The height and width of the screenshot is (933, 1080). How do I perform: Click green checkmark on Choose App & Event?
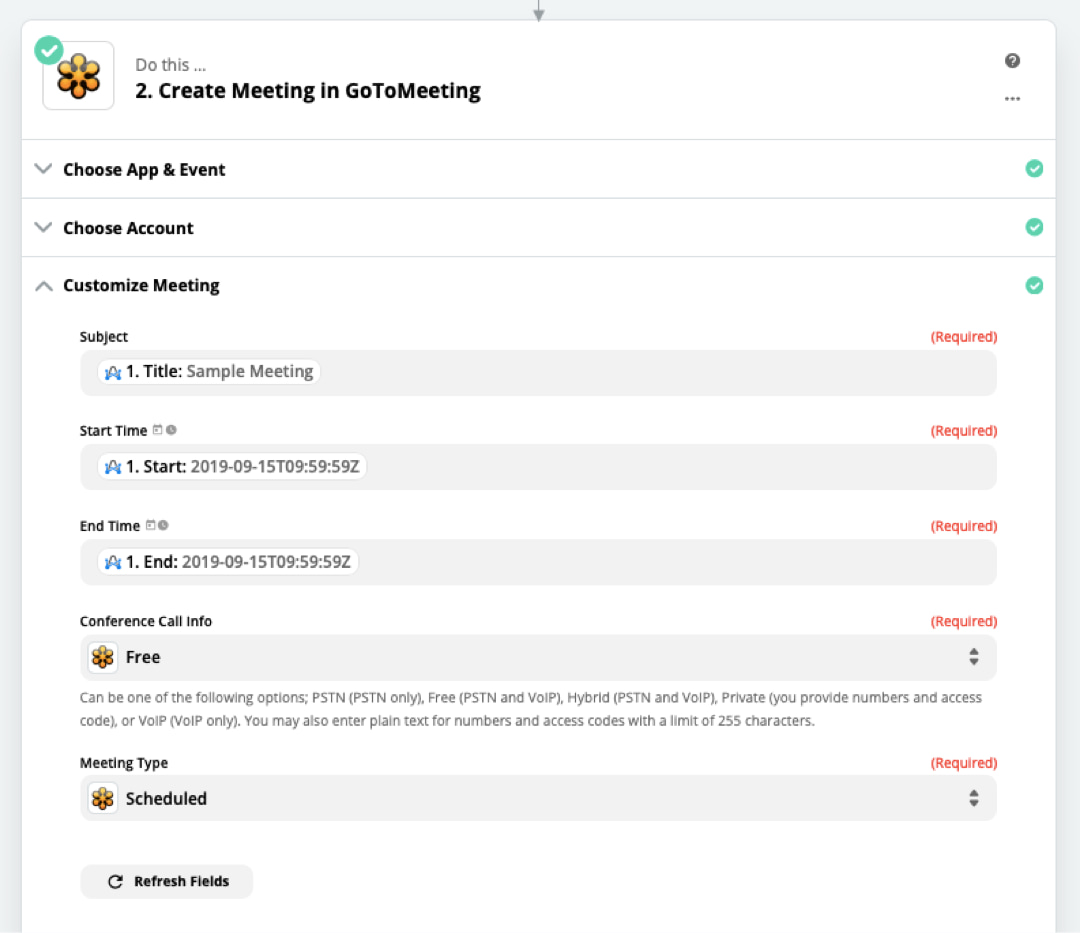click(x=1034, y=169)
